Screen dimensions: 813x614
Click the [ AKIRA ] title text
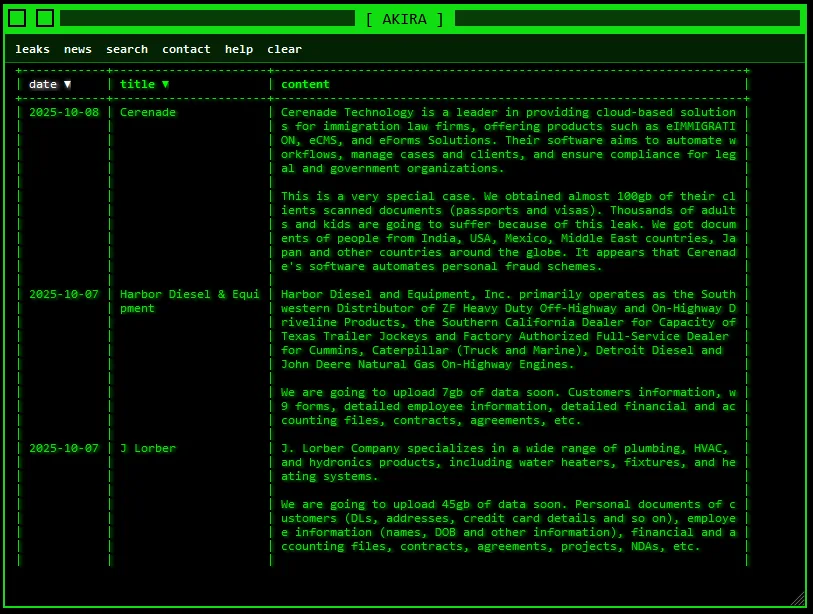point(405,18)
